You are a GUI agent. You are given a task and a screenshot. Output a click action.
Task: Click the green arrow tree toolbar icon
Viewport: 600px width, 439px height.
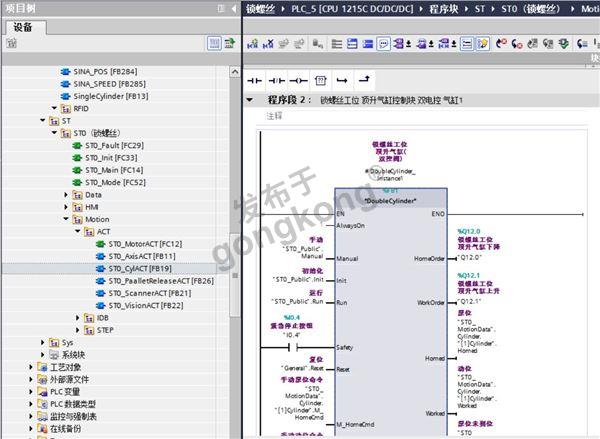[x=230, y=43]
